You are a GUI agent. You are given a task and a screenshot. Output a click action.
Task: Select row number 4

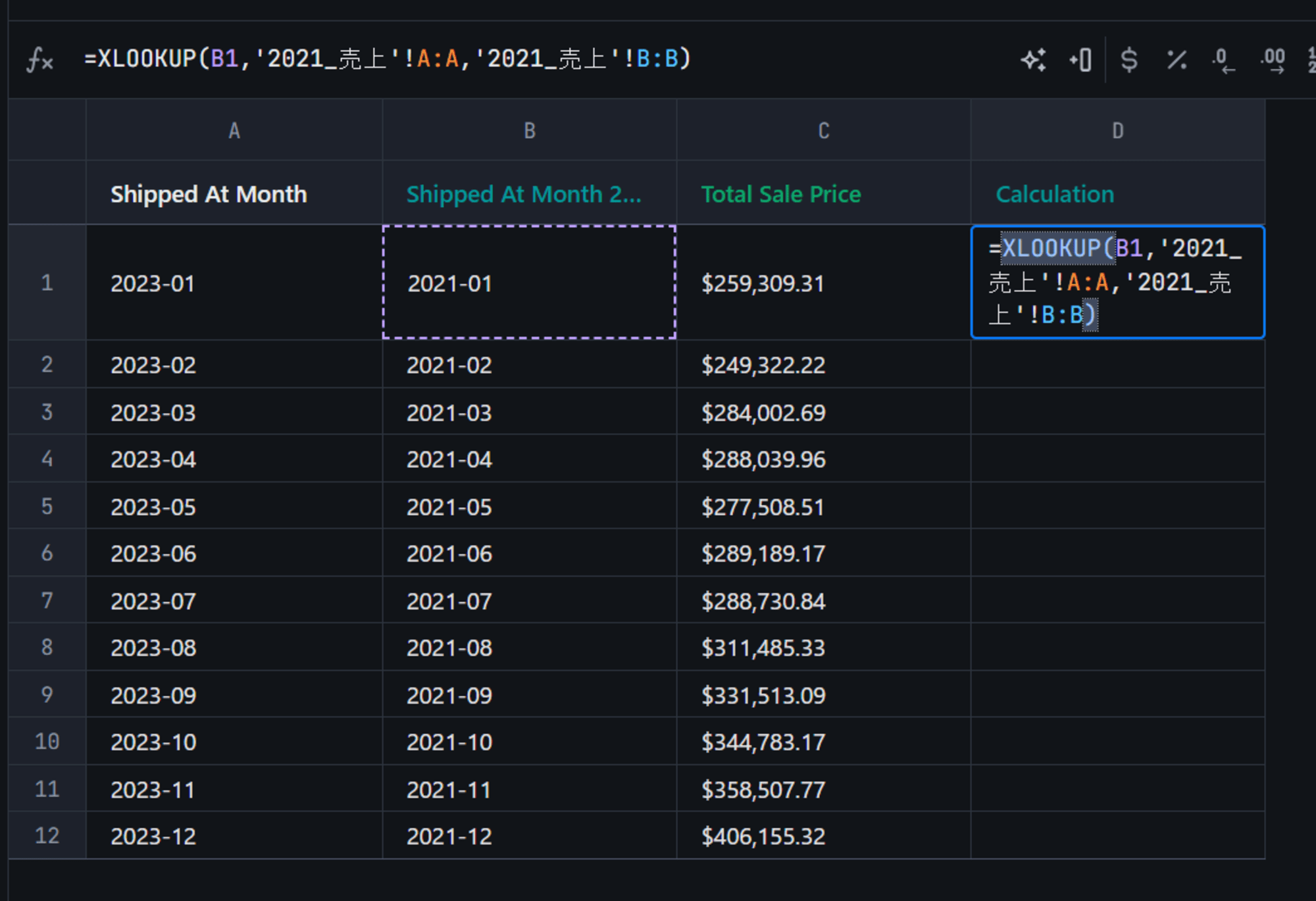click(47, 458)
